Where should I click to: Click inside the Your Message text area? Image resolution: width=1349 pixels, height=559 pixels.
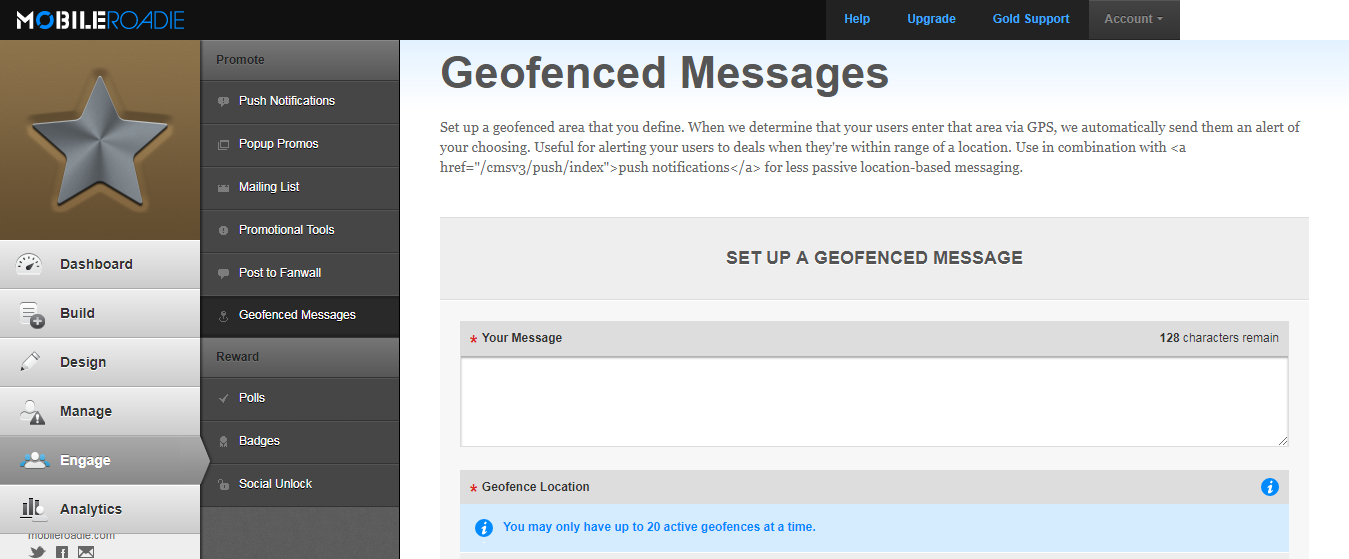pyautogui.click(x=874, y=402)
